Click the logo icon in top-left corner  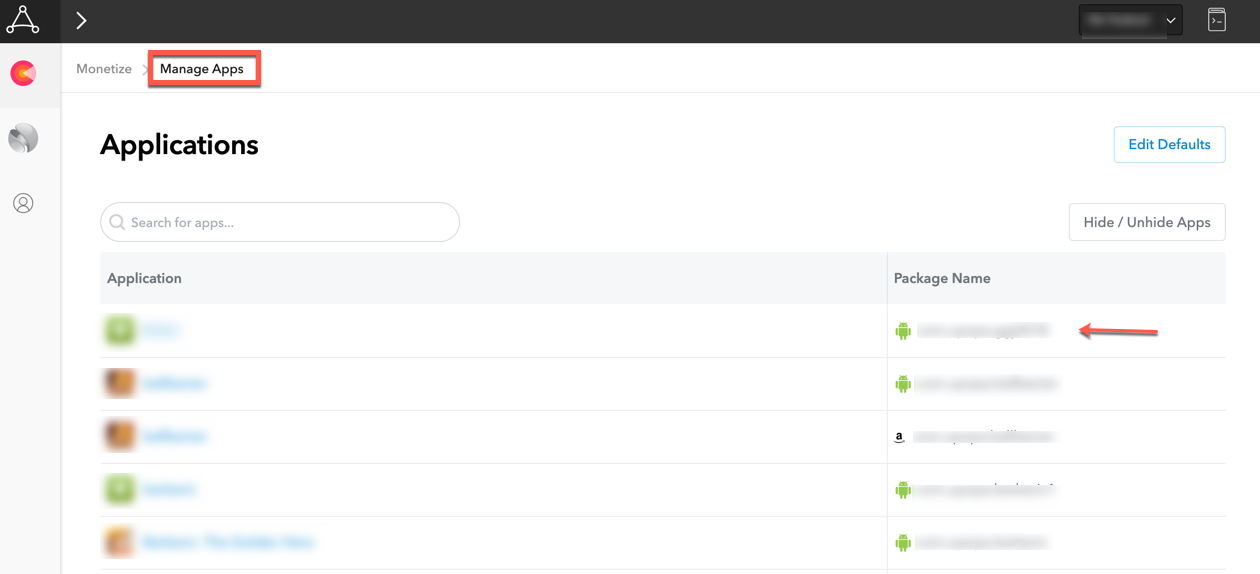click(x=23, y=20)
